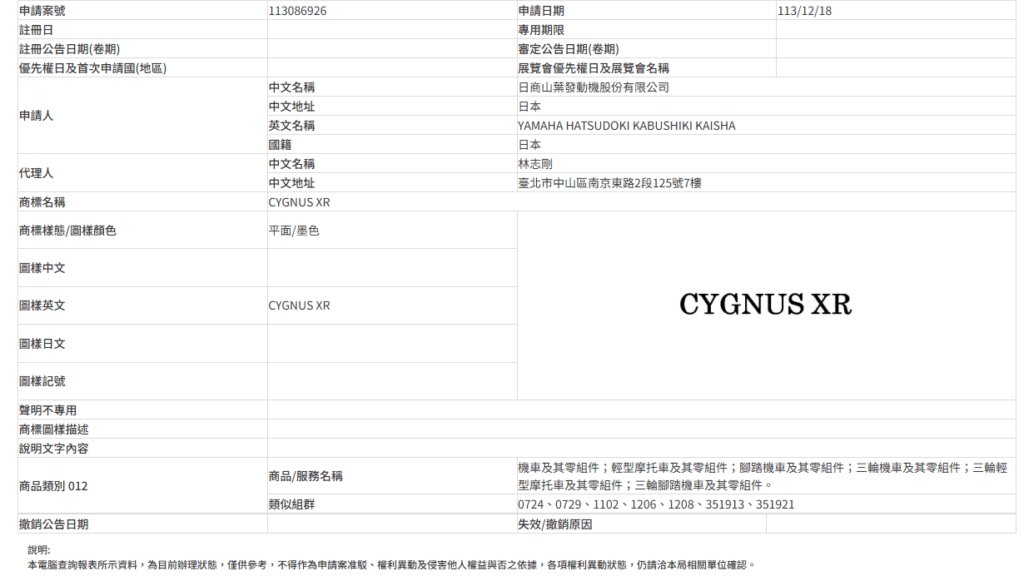Select disclaimer text starting 本電腦查詢報表
This screenshot has height=576, width=1024.
pos(391,564)
